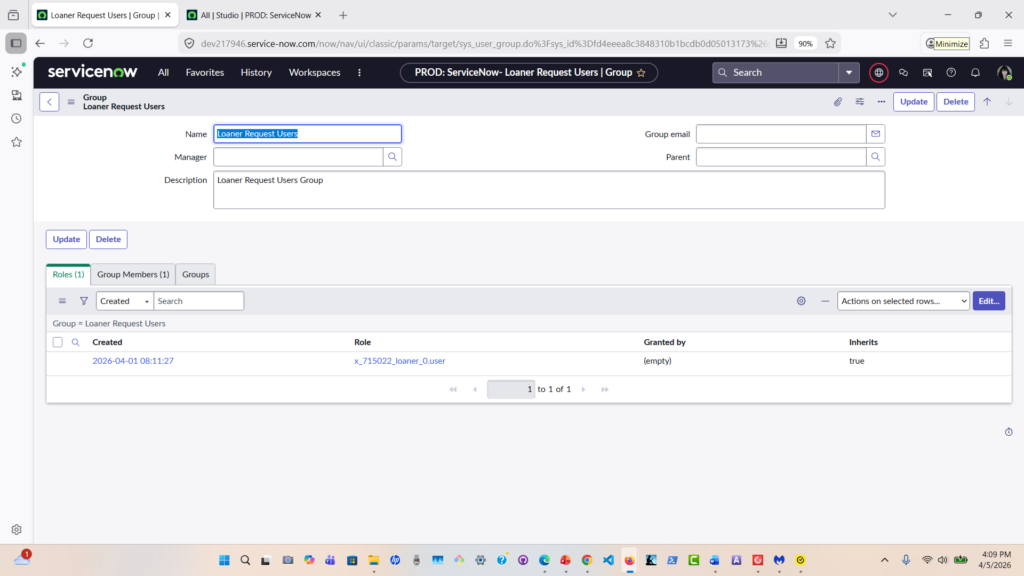Viewport: 1024px width, 576px height.
Task: Click the Edit... button in Roles list
Action: click(x=988, y=301)
